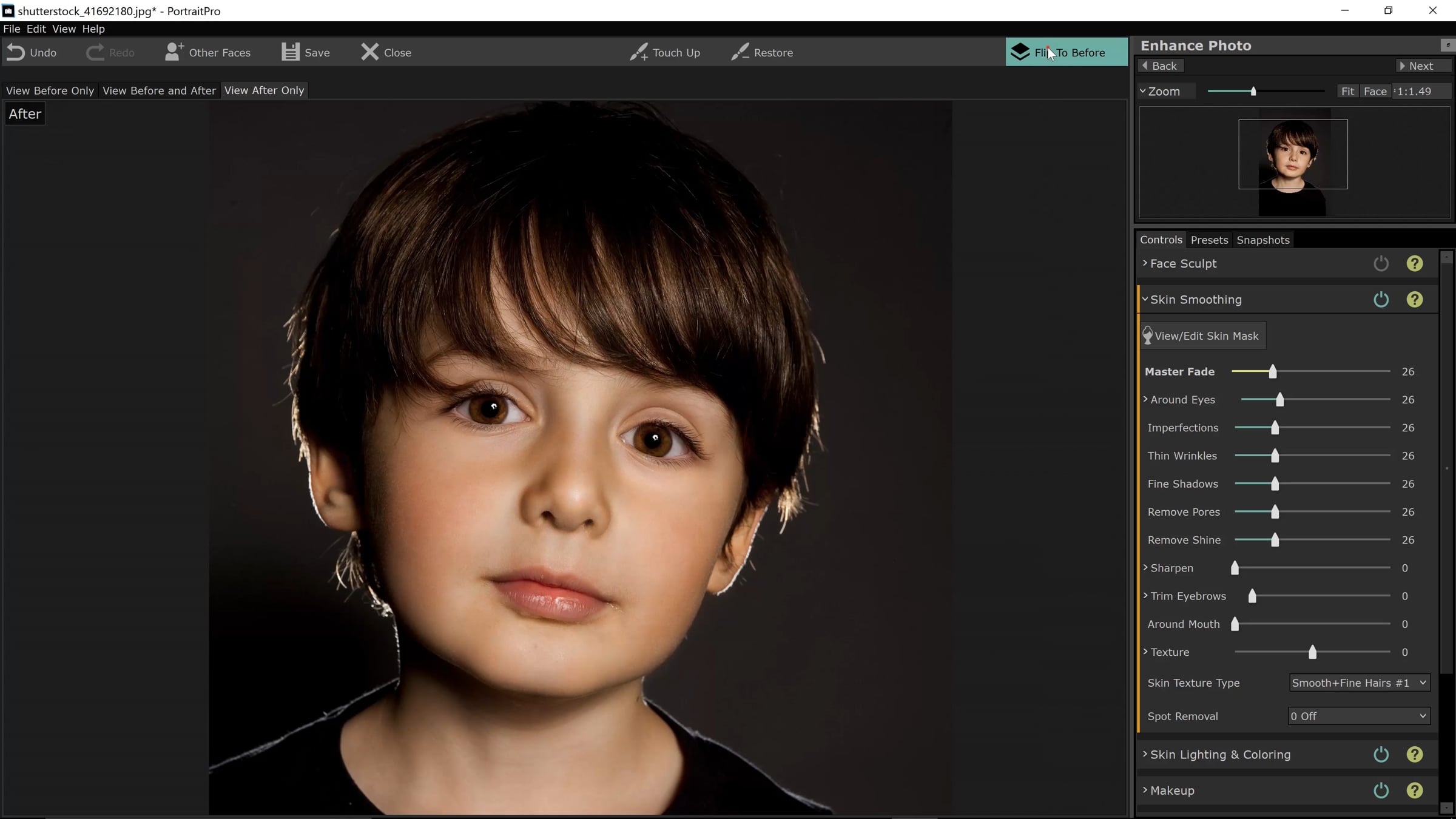Open the Skin Texture Type dropdown
The height and width of the screenshot is (819, 1456).
click(1359, 683)
